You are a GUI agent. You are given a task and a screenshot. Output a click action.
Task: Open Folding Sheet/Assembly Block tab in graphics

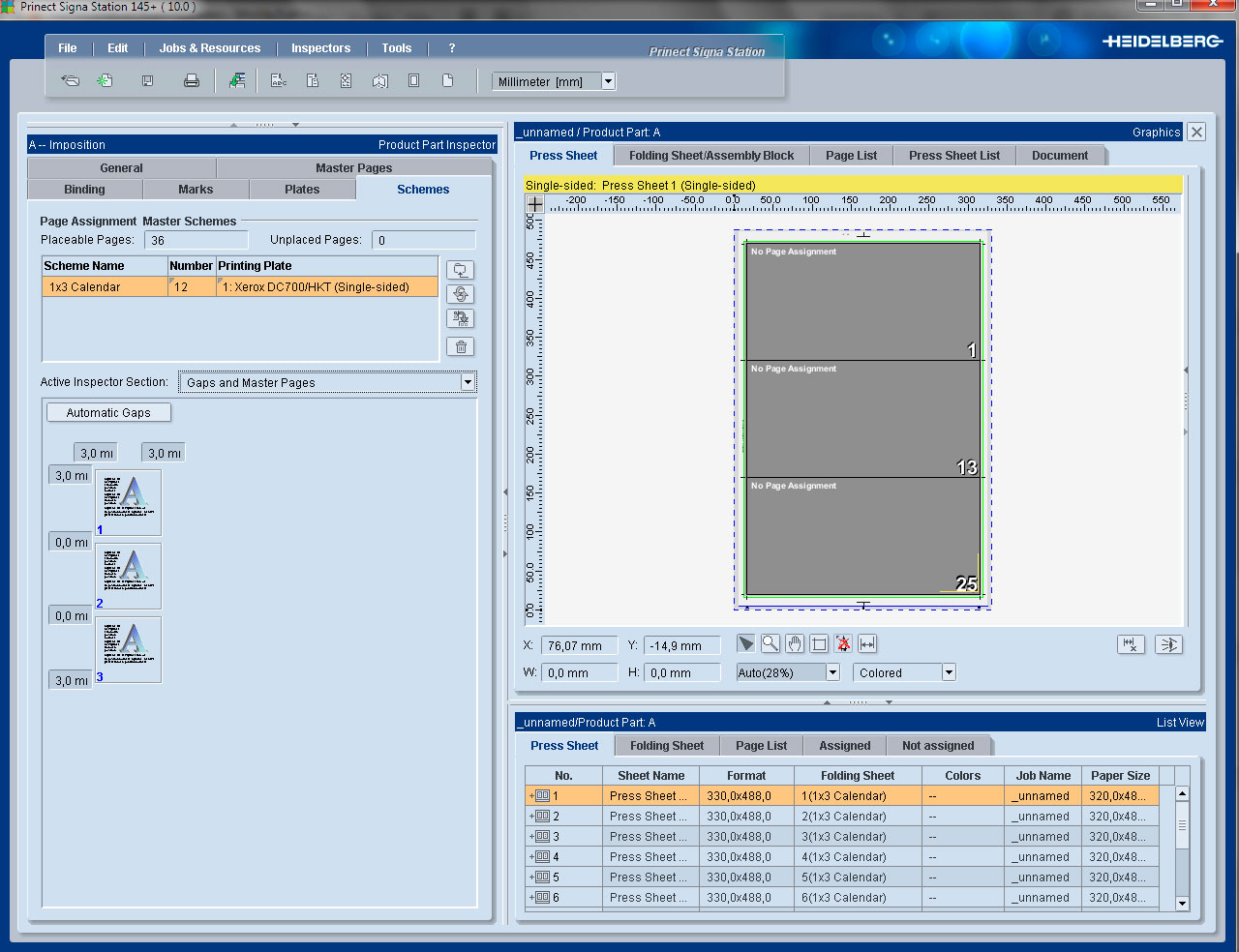[x=711, y=156]
